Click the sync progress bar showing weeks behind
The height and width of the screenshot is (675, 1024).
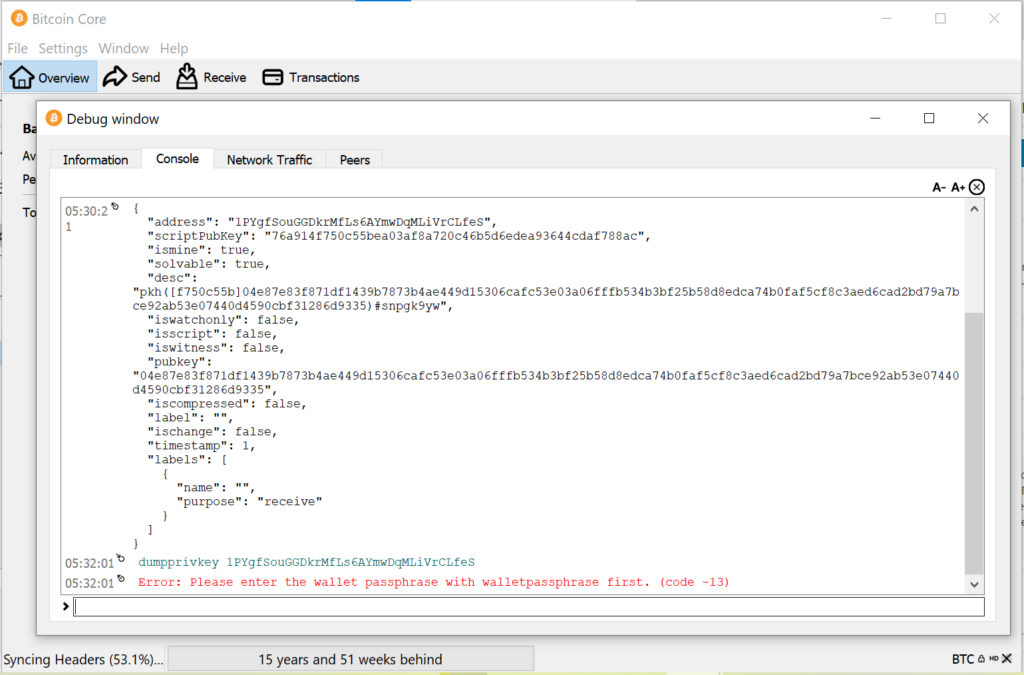(x=351, y=659)
